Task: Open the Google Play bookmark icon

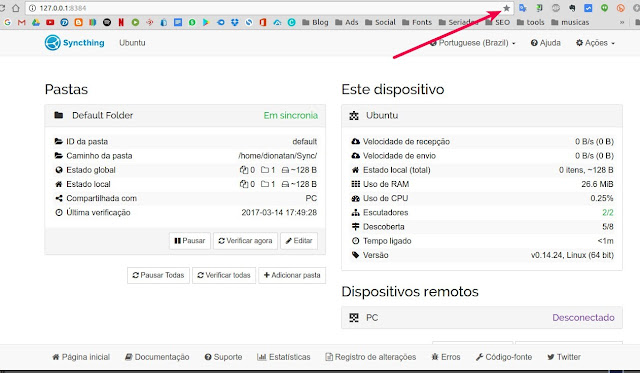Action: [x=206, y=22]
